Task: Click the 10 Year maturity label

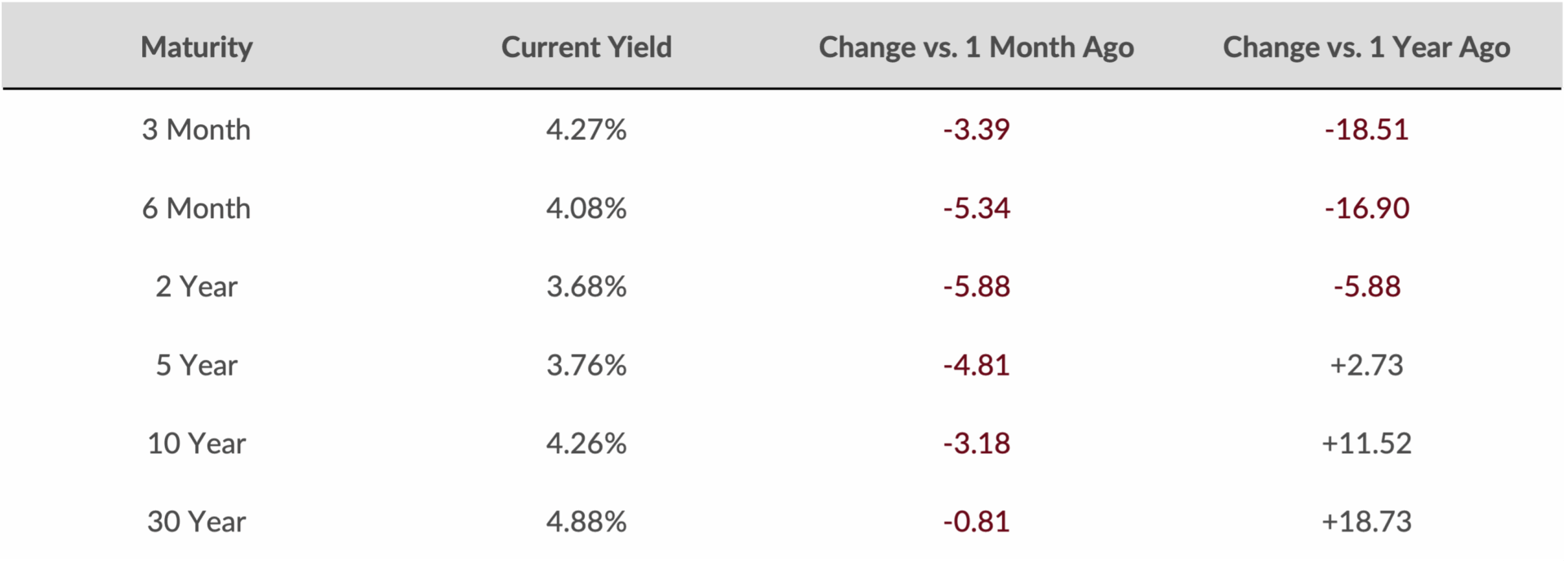Action: tap(196, 443)
